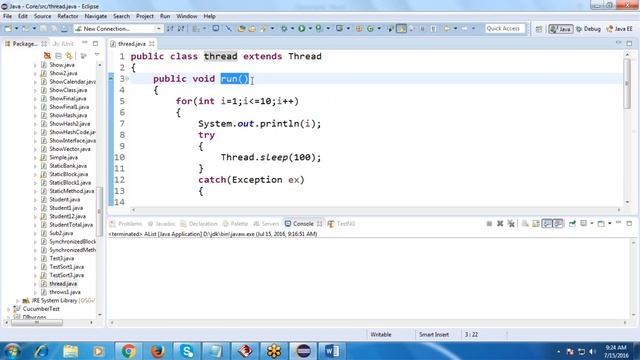Open Microsoft Word from the taskbar
This screenshot has height=360, width=640.
[332, 351]
